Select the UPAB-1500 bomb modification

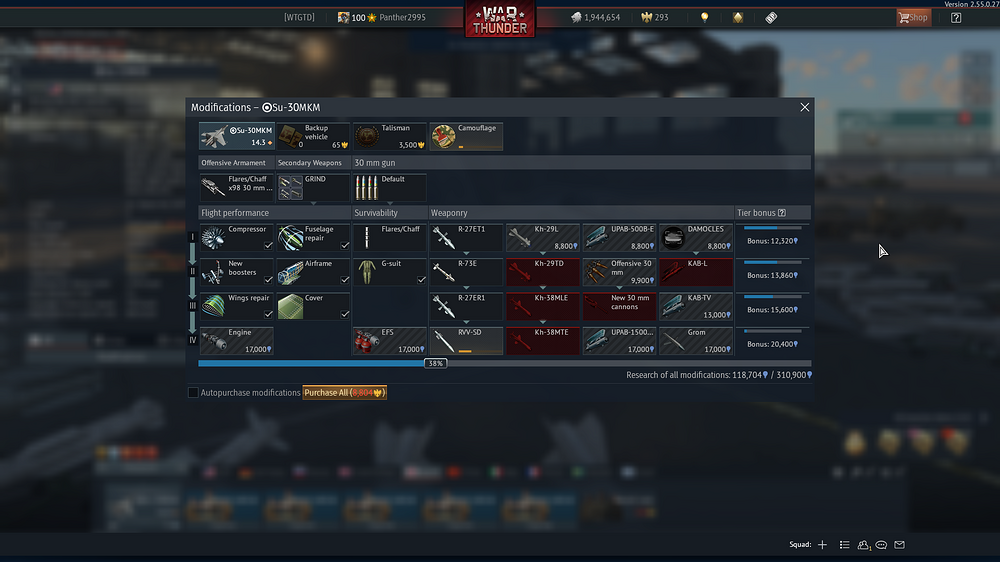pos(619,341)
